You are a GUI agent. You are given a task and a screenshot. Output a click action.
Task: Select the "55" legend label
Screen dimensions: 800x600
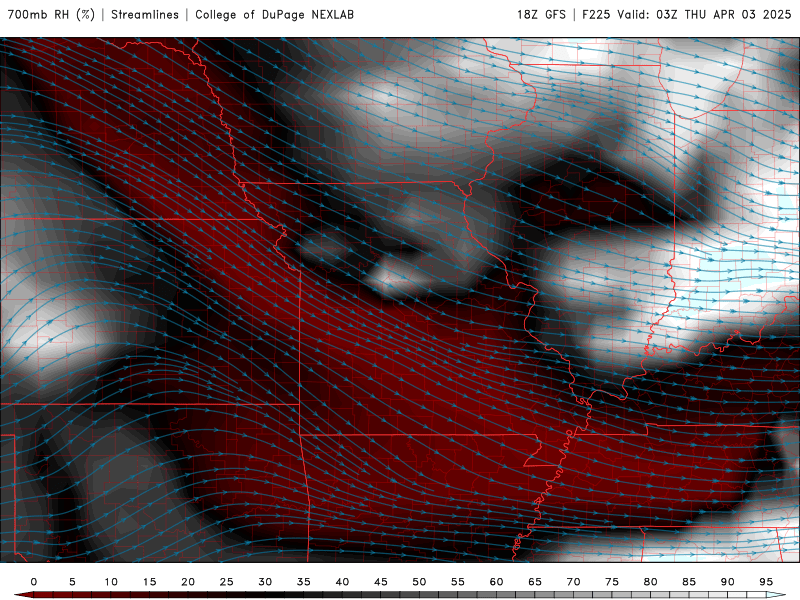click(458, 582)
